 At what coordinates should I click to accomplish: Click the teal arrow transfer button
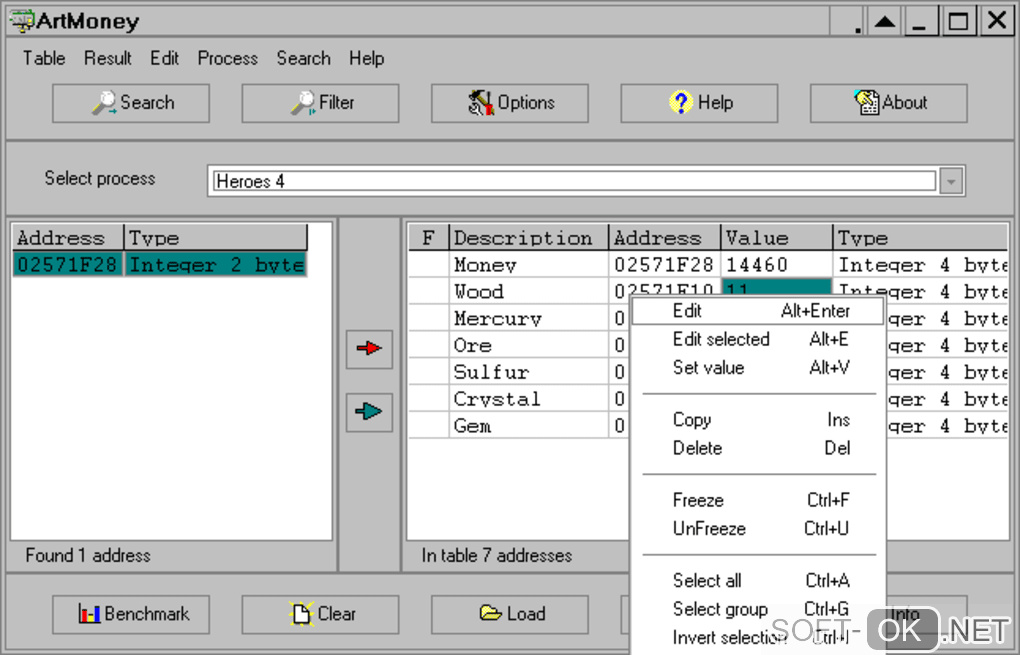(x=369, y=412)
